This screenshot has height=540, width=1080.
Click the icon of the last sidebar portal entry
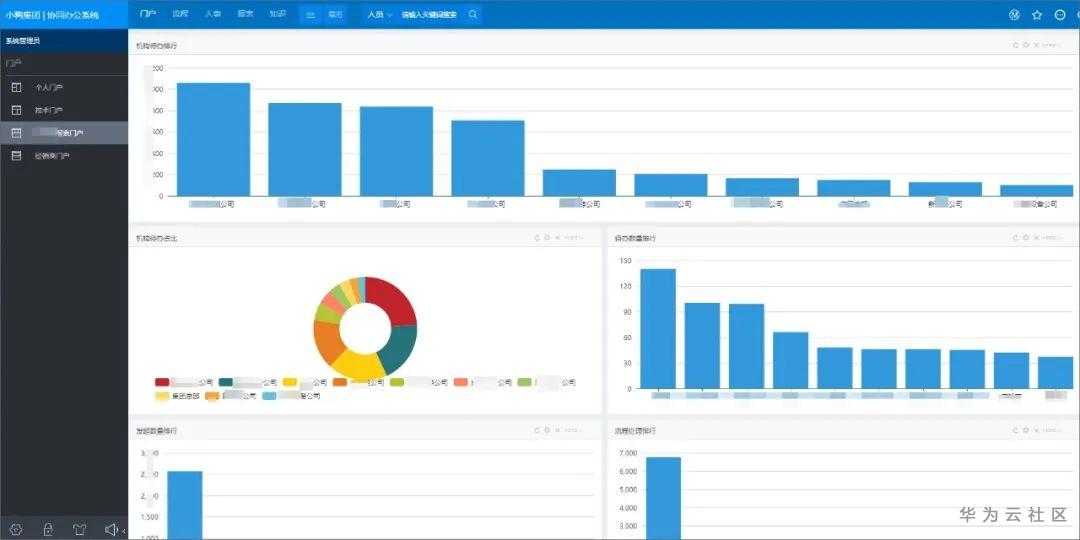tap(17, 156)
